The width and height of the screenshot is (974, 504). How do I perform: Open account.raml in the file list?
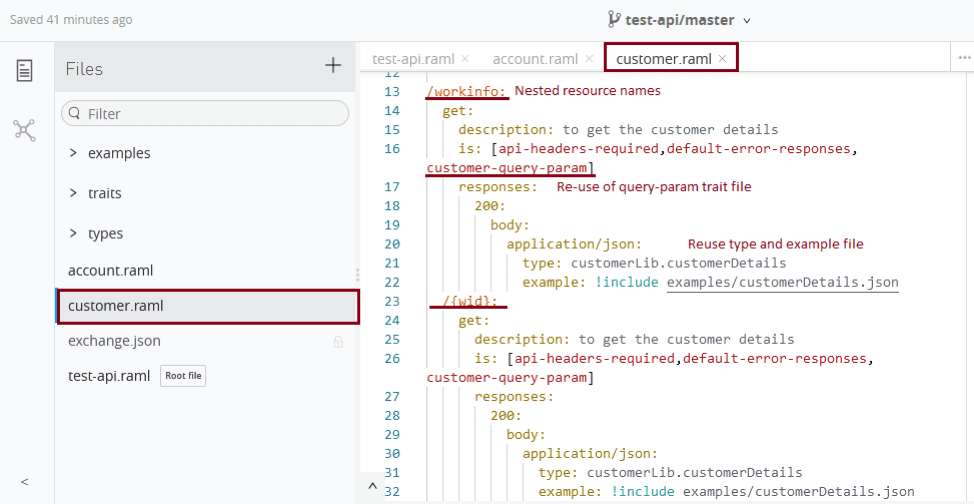(x=111, y=271)
